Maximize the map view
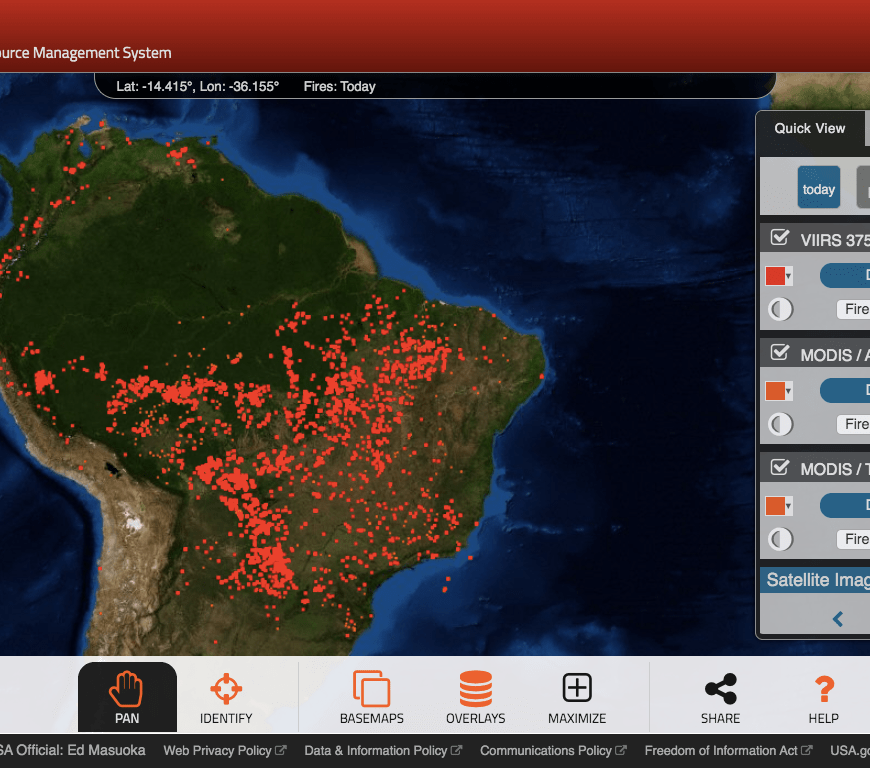This screenshot has width=870, height=768. click(577, 697)
